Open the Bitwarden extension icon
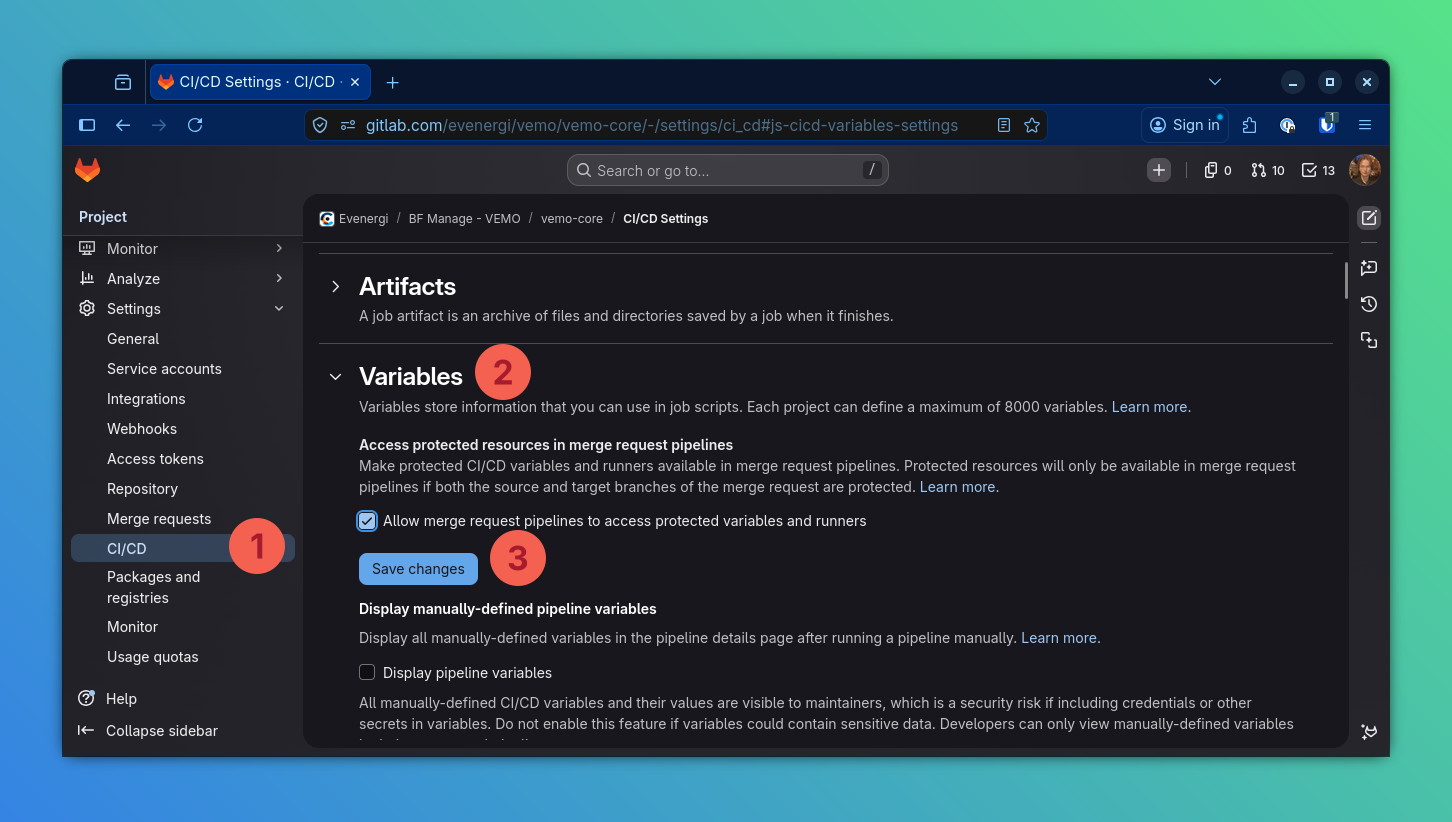This screenshot has height=822, width=1452. coord(1326,125)
